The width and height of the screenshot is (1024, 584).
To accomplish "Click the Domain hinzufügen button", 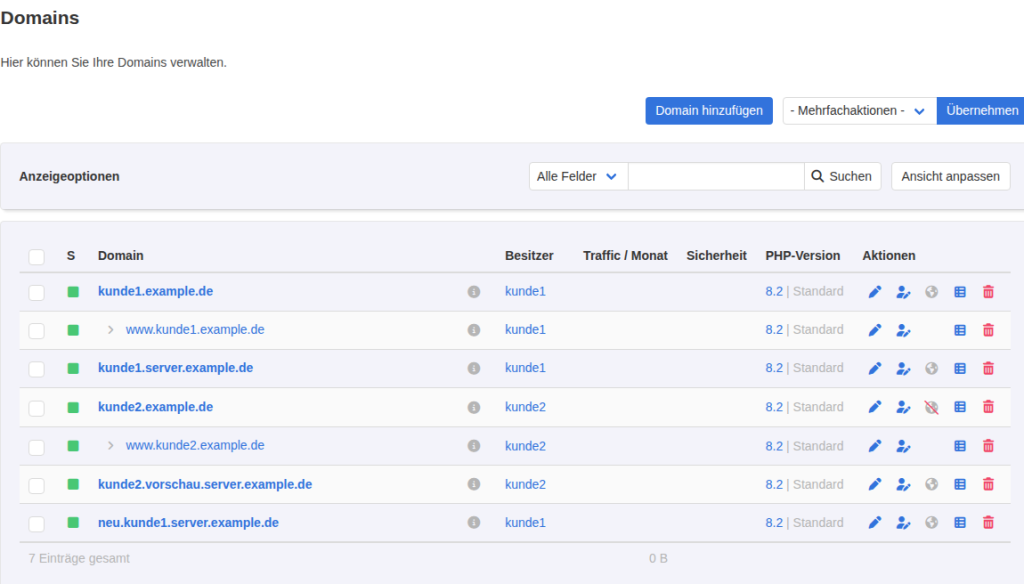I will 709,111.
